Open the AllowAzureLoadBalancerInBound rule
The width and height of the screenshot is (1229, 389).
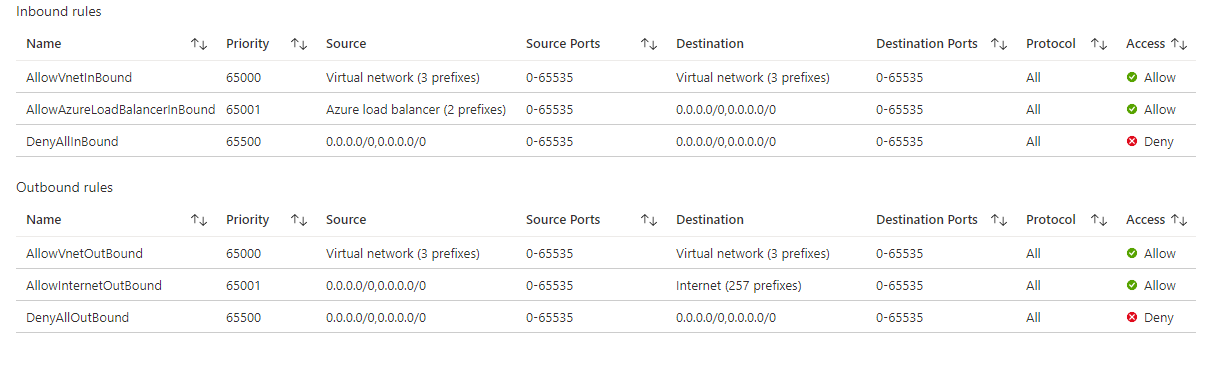click(x=121, y=109)
